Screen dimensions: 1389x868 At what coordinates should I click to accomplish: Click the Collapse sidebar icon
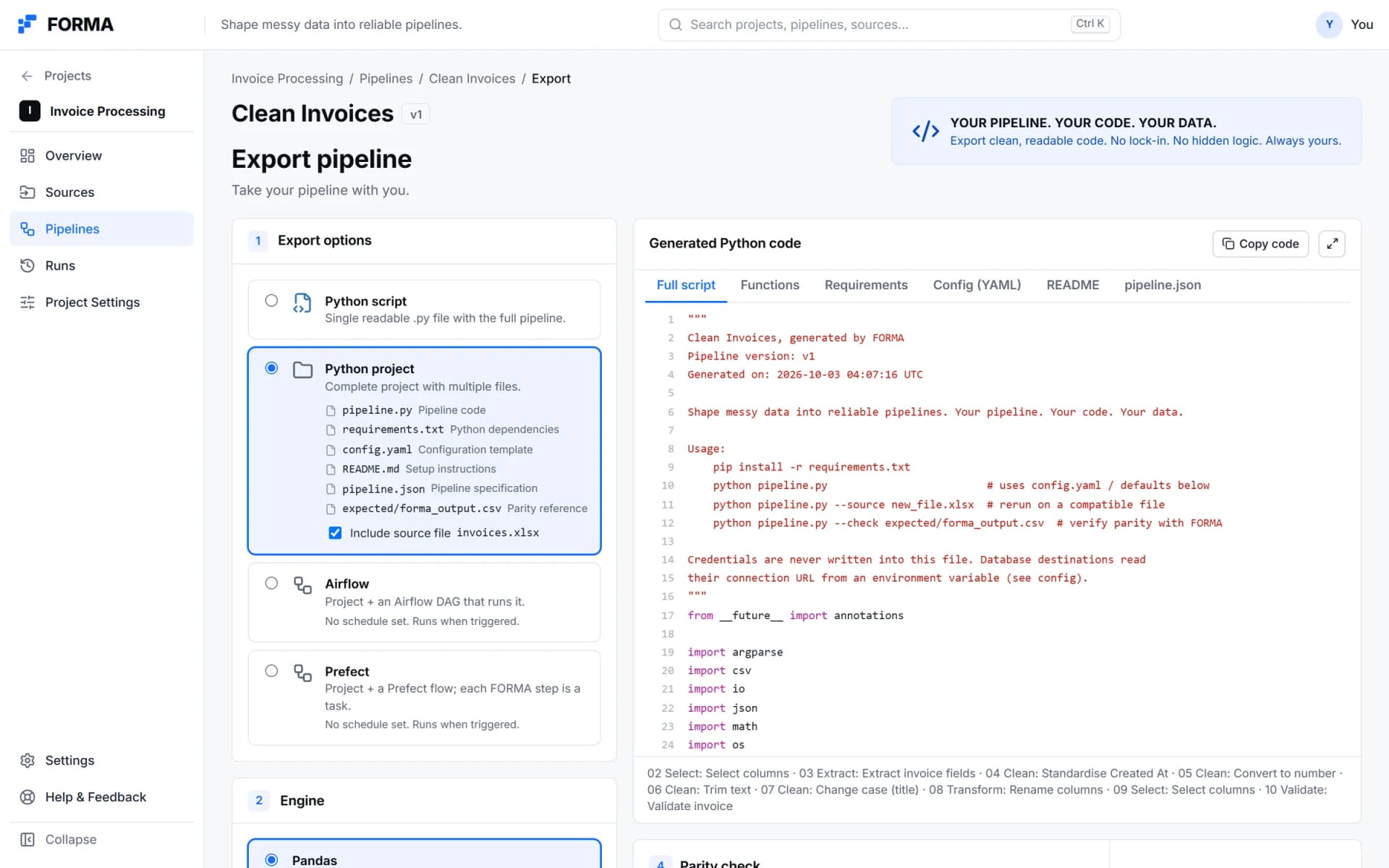27,839
